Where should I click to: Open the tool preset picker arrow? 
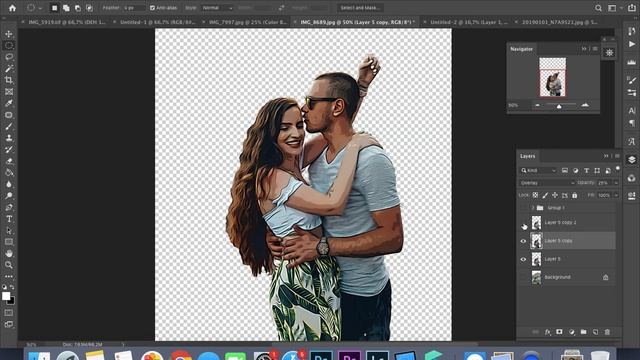[x=40, y=8]
